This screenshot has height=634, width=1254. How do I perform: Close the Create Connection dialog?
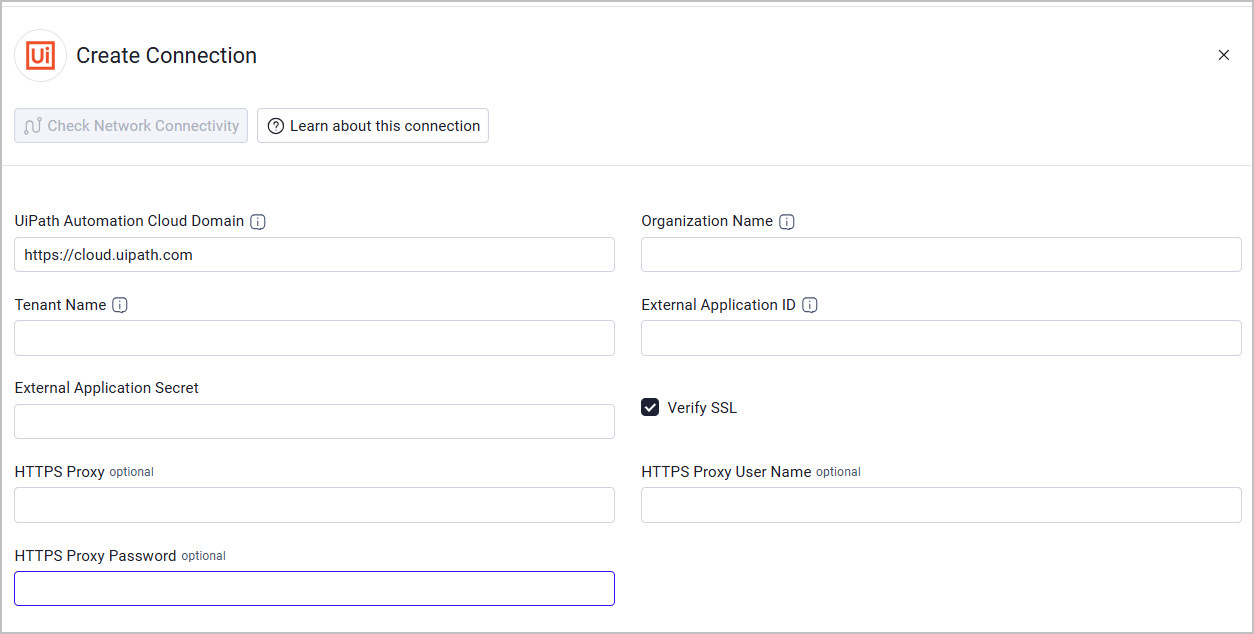(1224, 55)
